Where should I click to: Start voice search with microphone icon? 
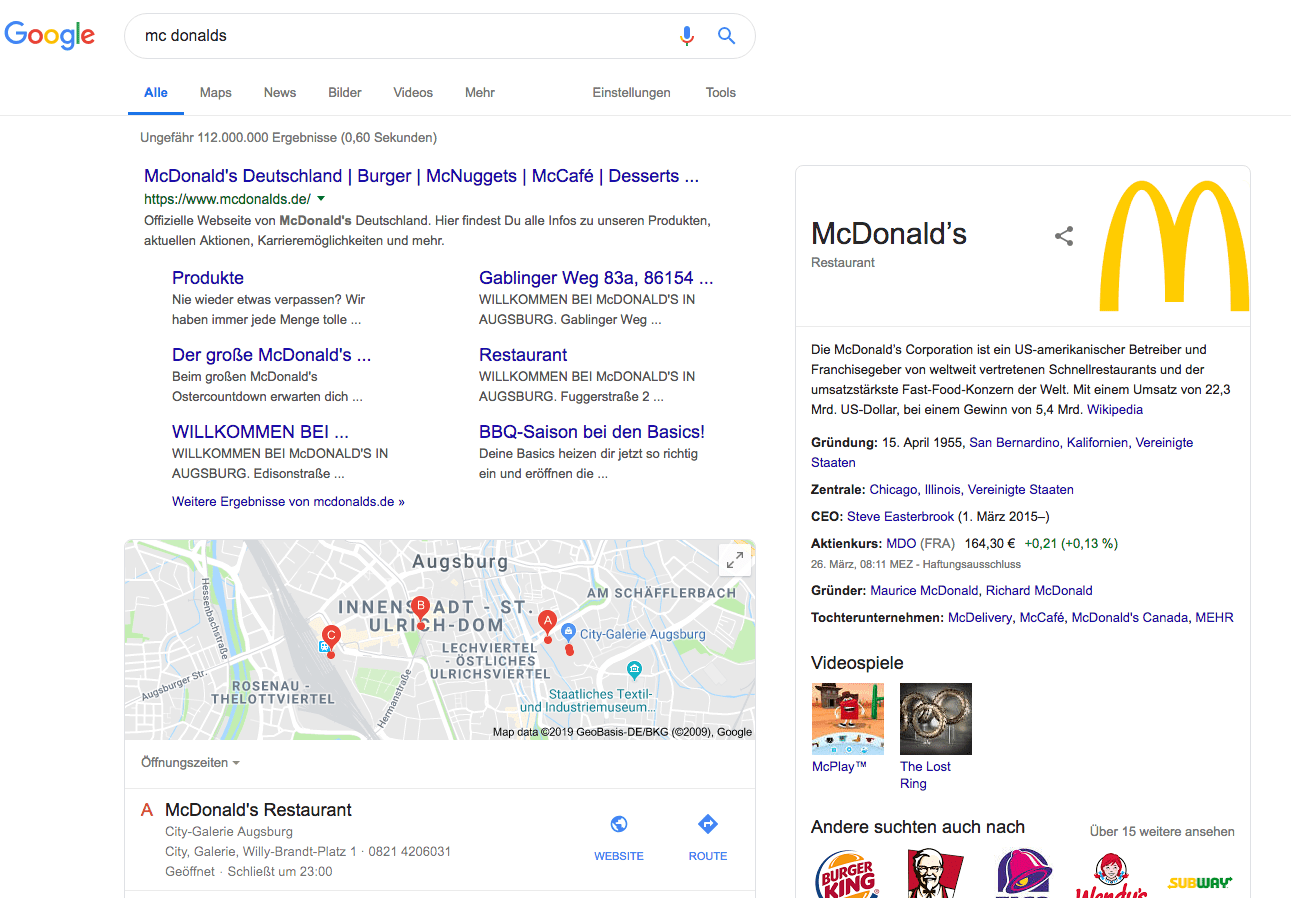pyautogui.click(x=686, y=36)
